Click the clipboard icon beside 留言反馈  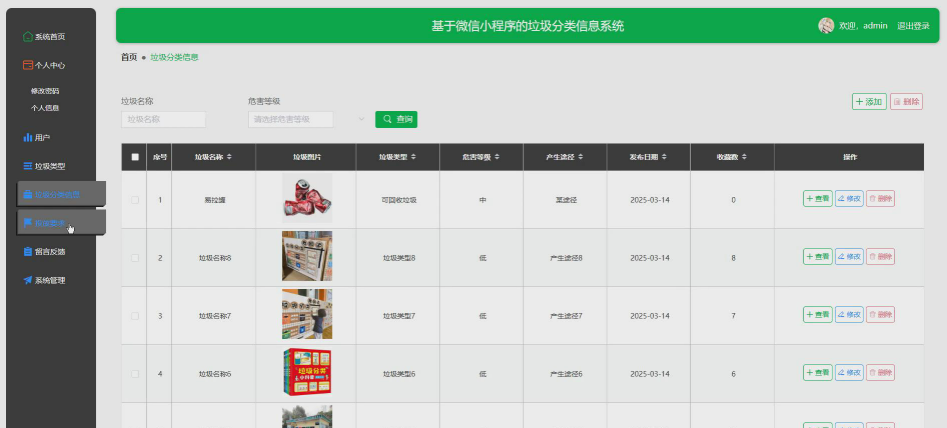point(27,252)
